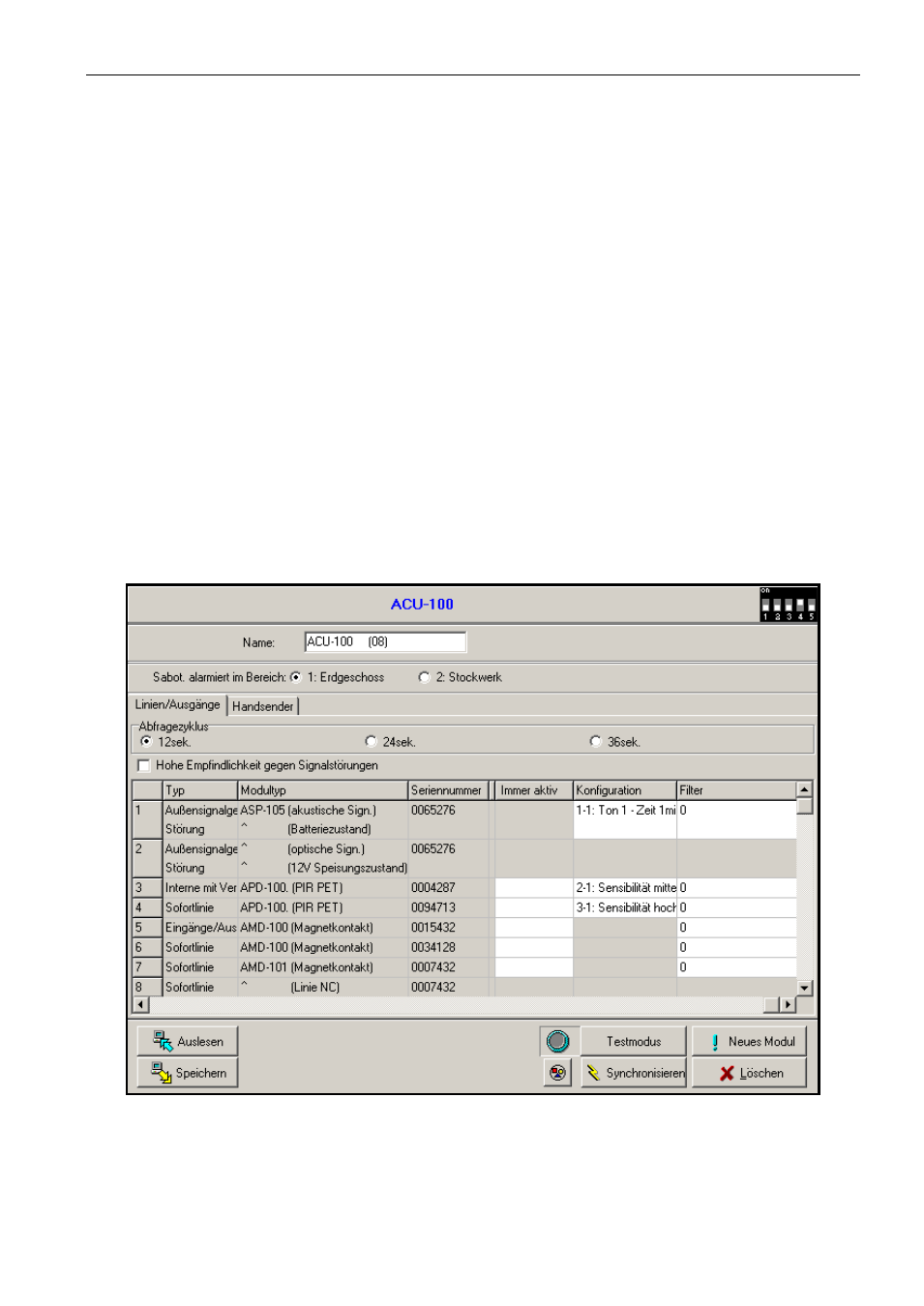Screen dimensions: 924x1306
Task: Click the Seriennummer column header
Action: [449, 790]
